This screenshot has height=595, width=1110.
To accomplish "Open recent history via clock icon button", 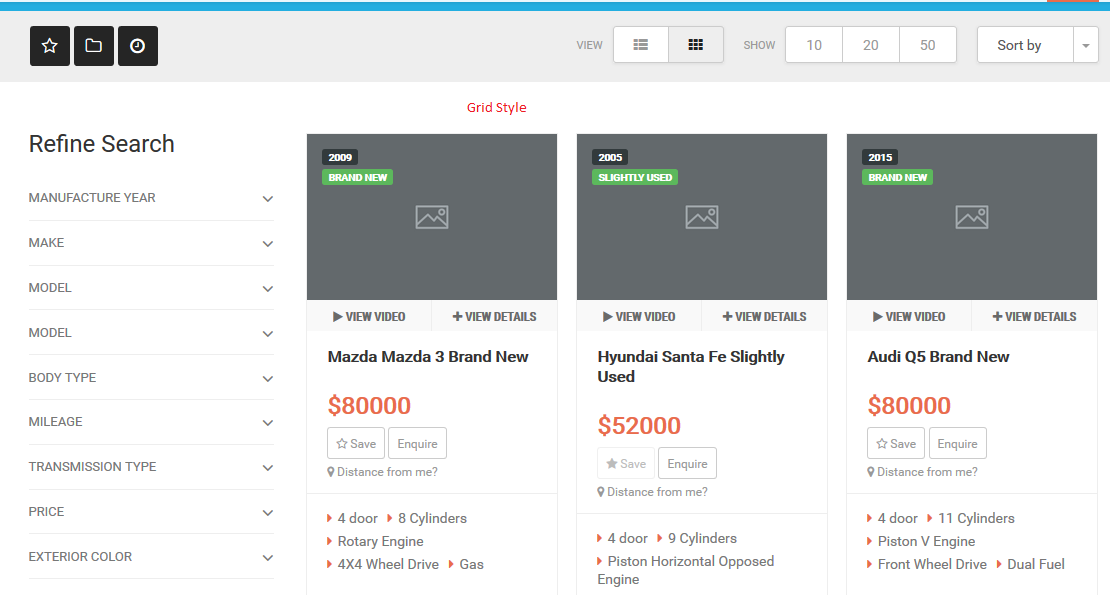I will [137, 46].
